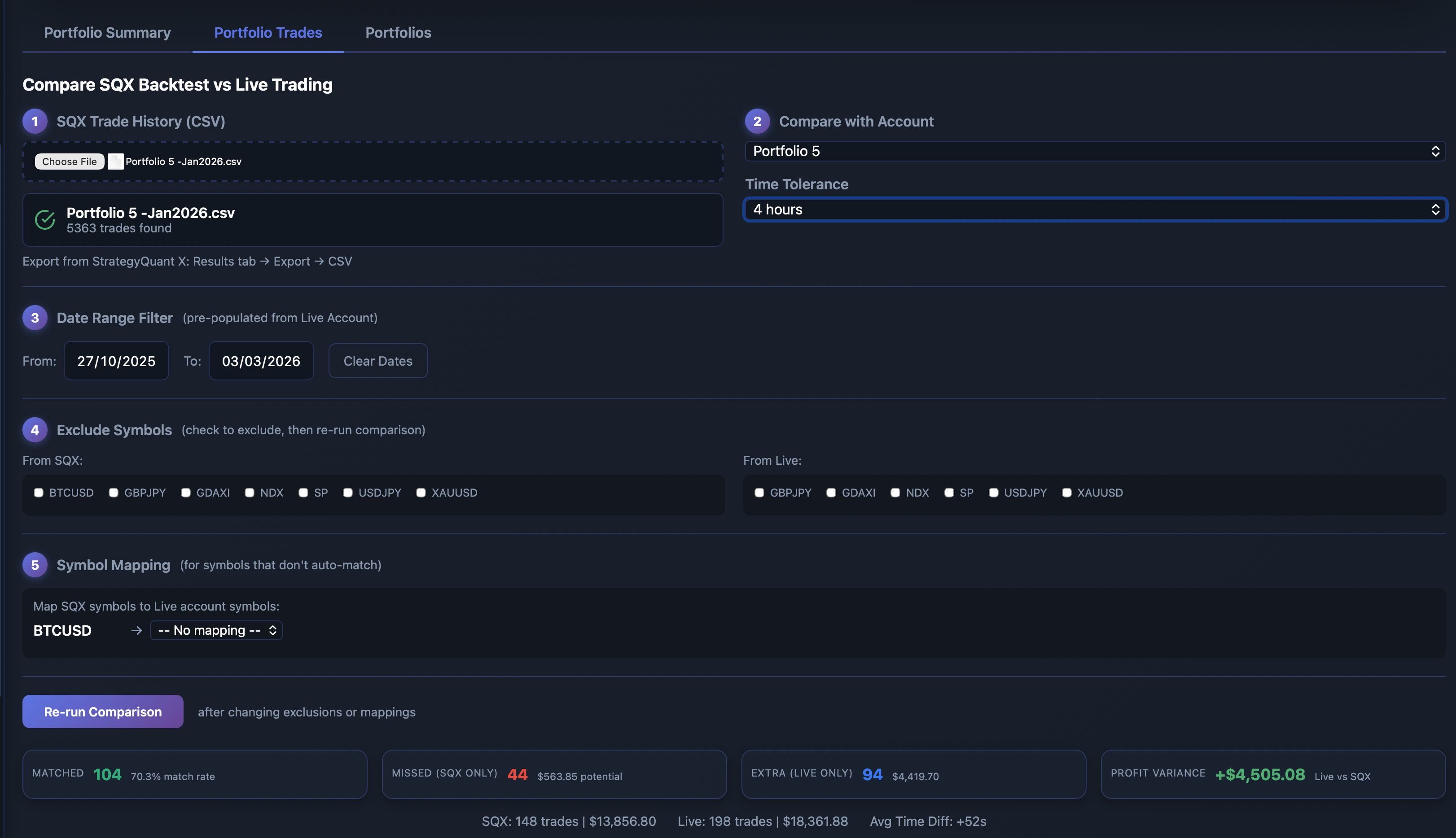The height and width of the screenshot is (838, 1456).
Task: Click the step 2 badge next to Compare with Account
Action: (x=757, y=121)
